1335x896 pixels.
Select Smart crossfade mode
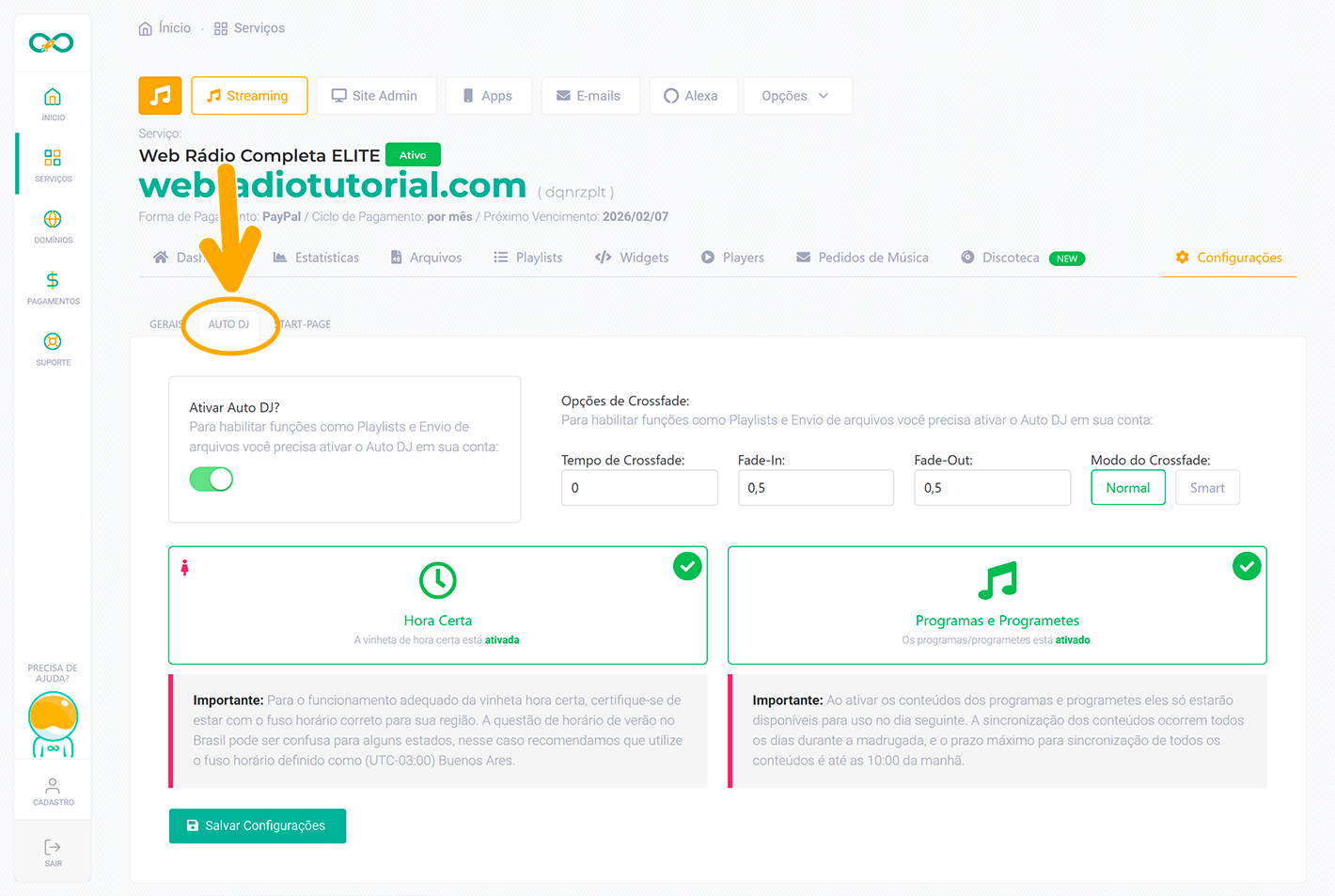pyautogui.click(x=1207, y=488)
